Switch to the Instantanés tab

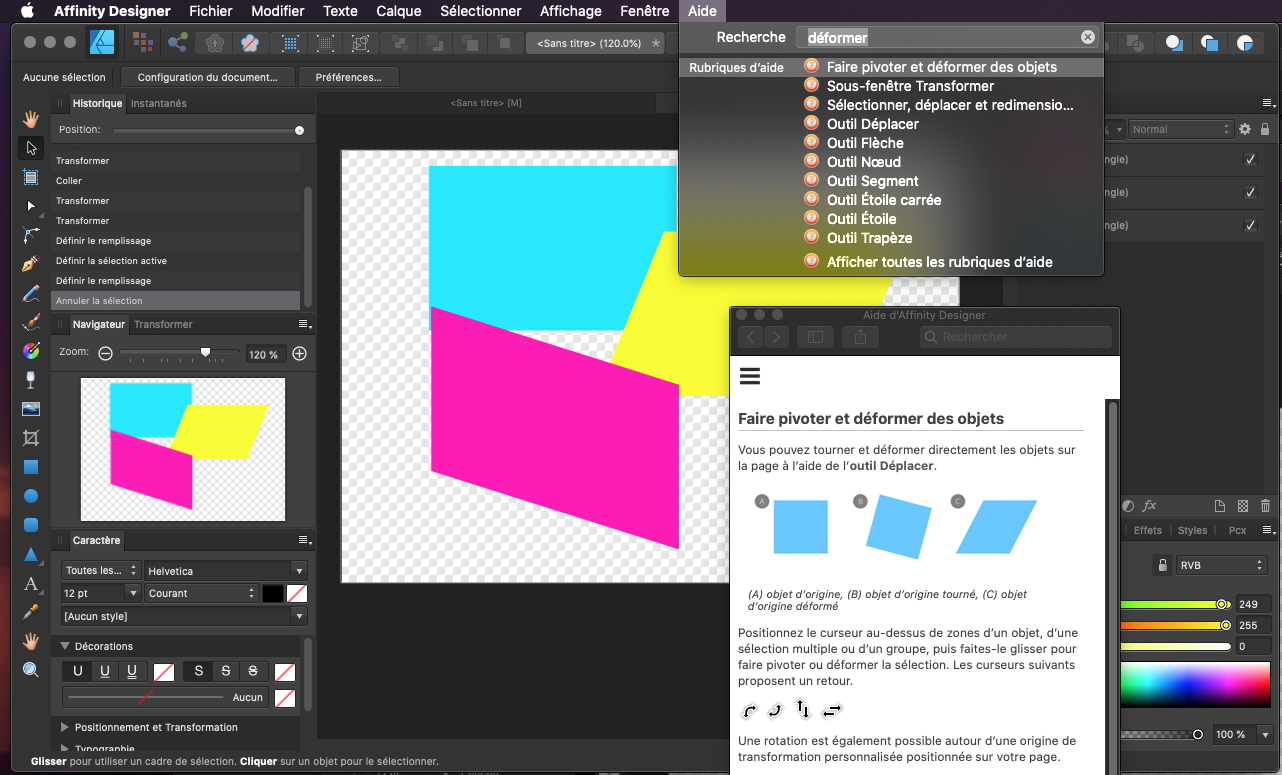point(159,103)
